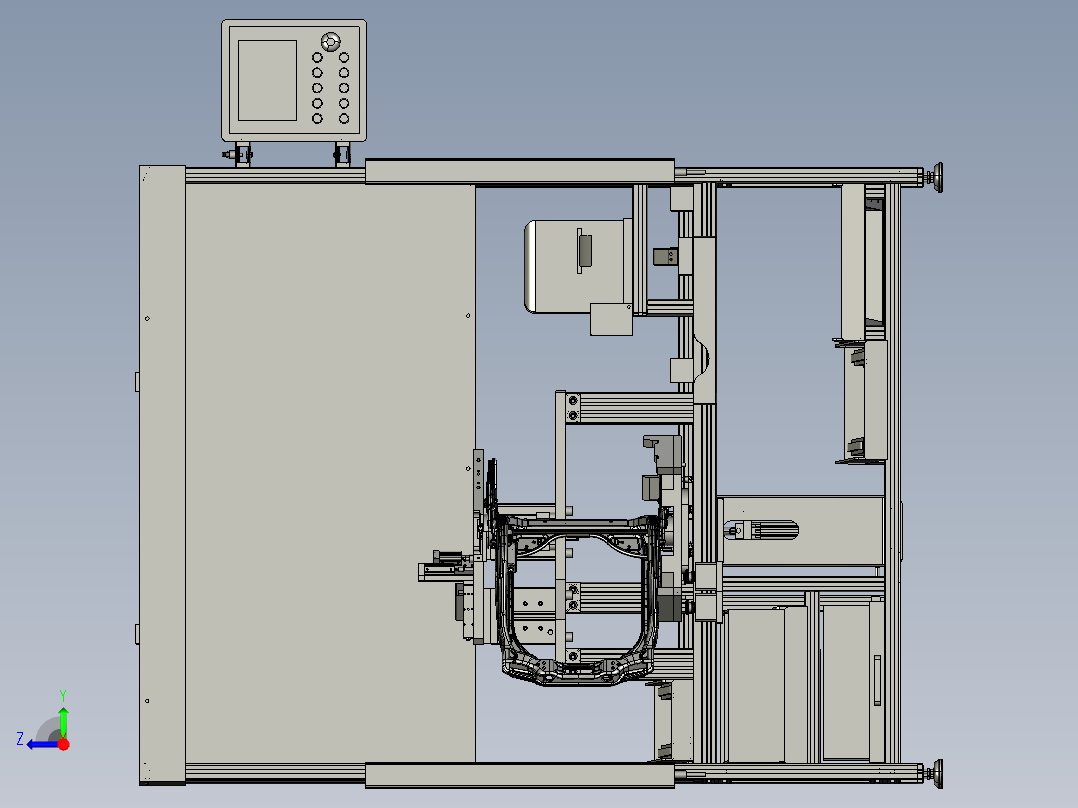This screenshot has height=808, width=1078.
Task: Select the slotted plate with the small cylinder at right
Action: tap(802, 530)
